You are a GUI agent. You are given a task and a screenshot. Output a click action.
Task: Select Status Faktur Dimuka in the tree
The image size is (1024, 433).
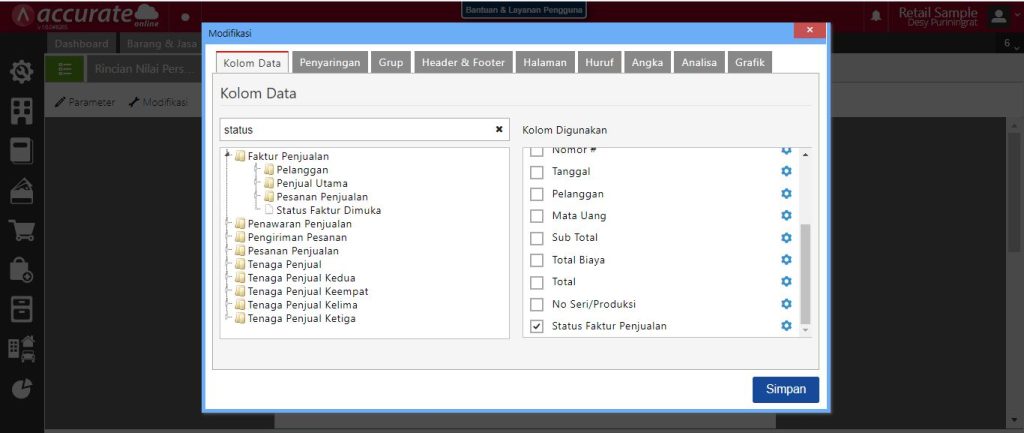click(328, 211)
